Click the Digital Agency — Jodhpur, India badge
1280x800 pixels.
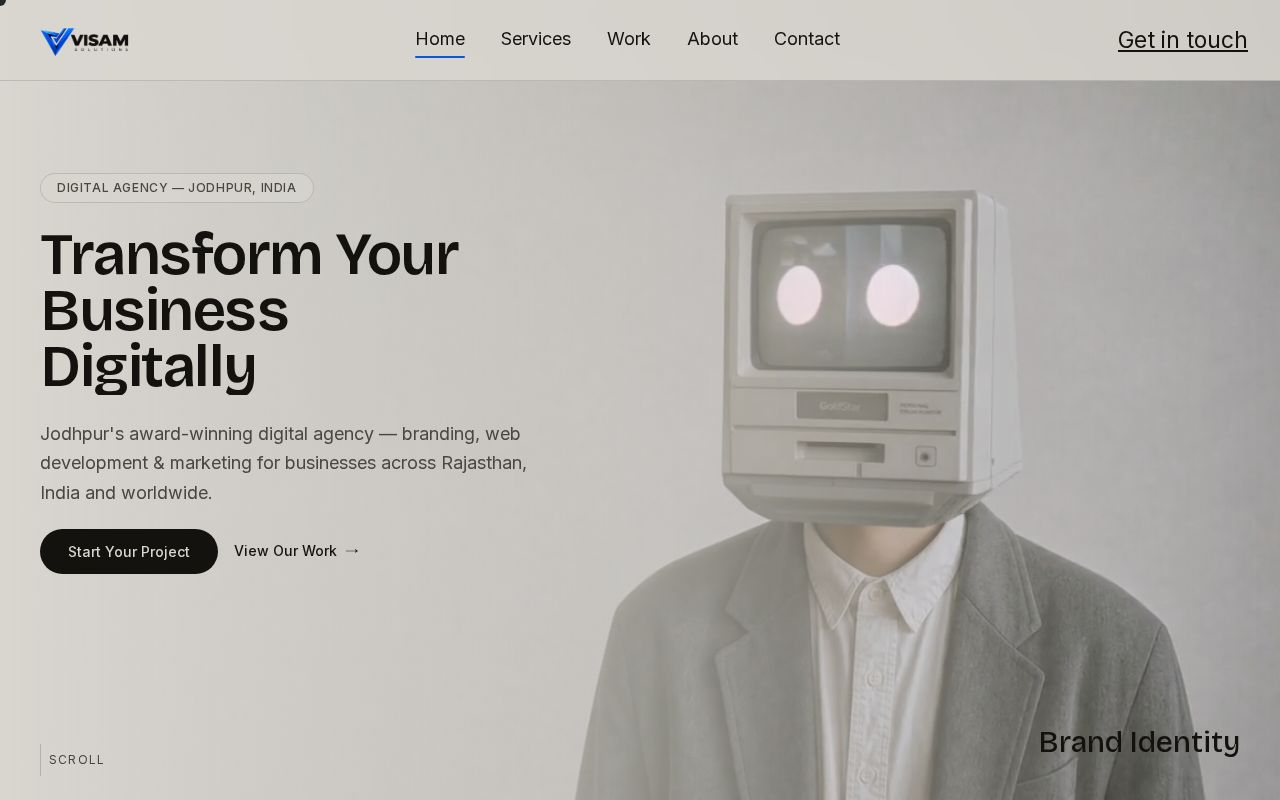click(177, 188)
